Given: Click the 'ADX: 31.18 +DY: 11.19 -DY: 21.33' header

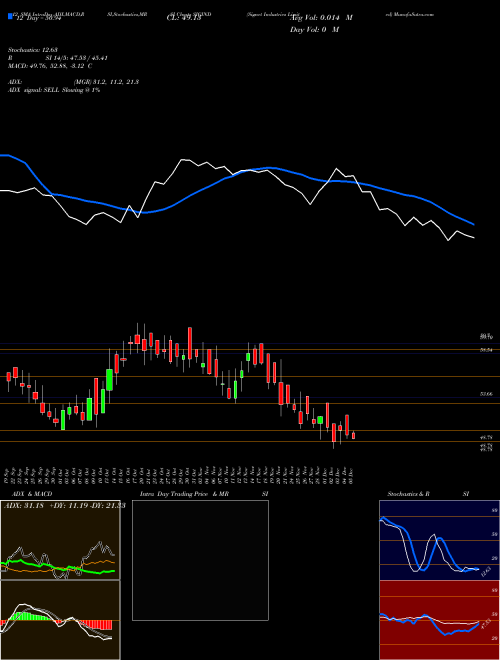Looking at the screenshot, I should [x=64, y=506].
